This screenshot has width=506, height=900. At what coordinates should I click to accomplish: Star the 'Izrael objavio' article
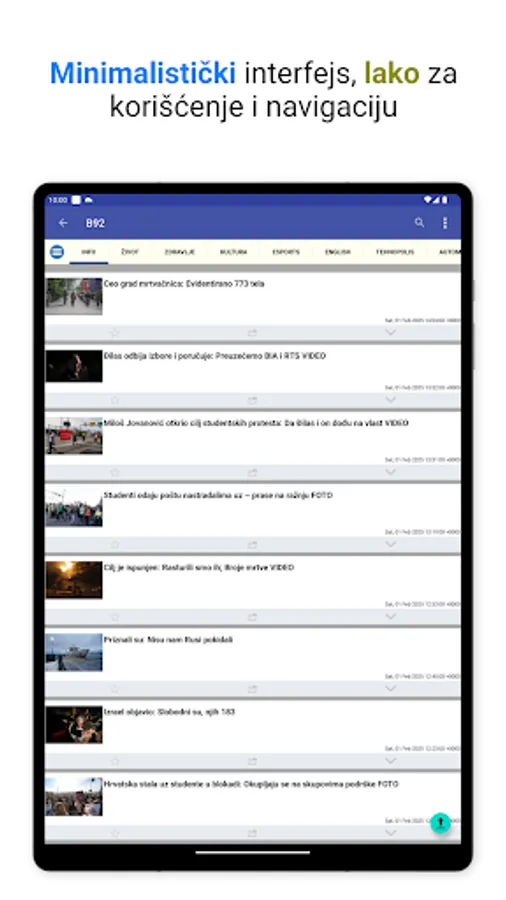(x=114, y=761)
